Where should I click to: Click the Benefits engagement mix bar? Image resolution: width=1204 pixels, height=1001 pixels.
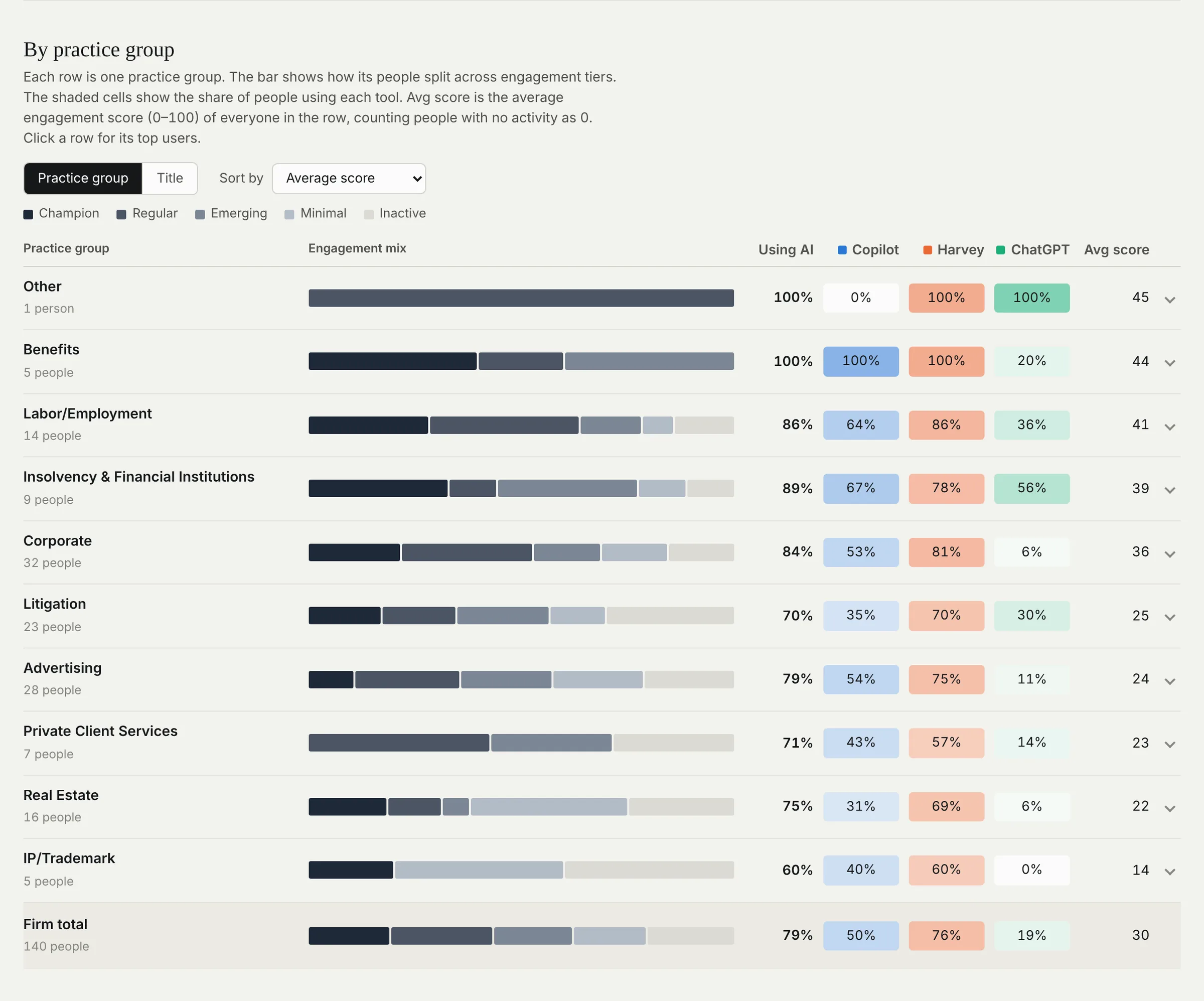coord(521,361)
